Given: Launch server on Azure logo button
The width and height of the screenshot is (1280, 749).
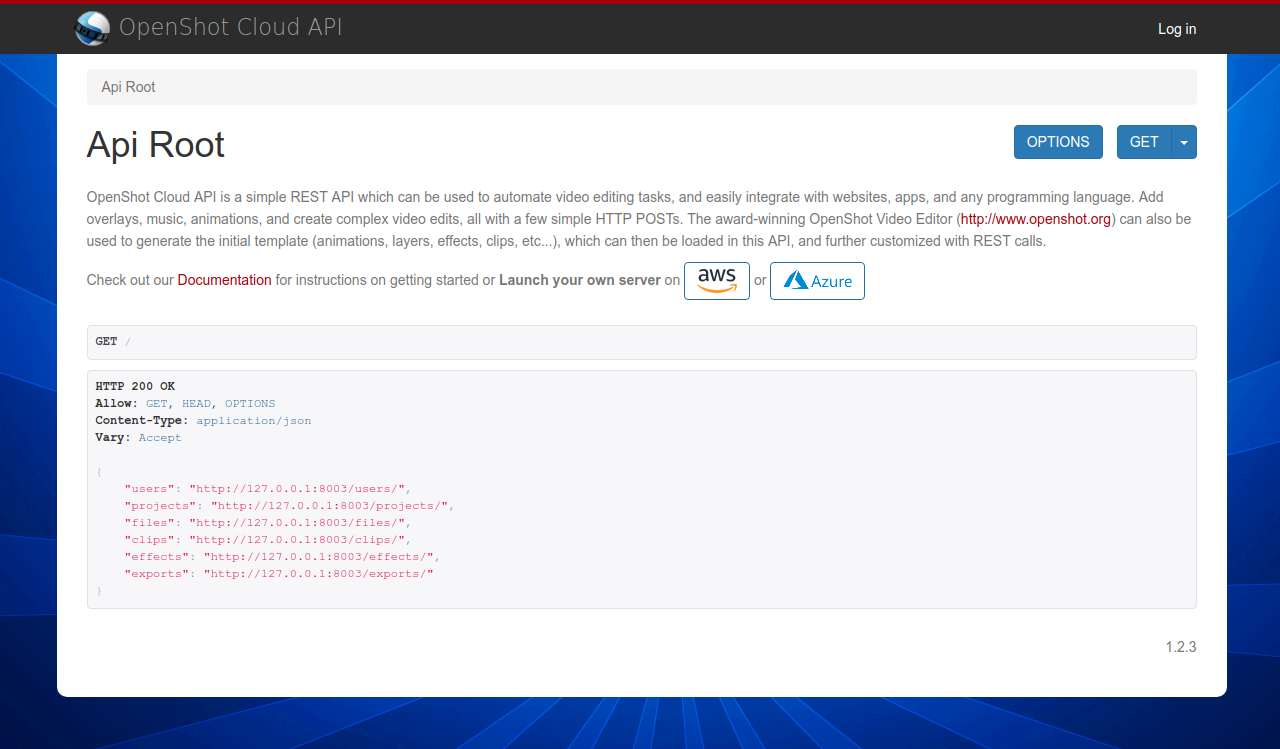Looking at the screenshot, I should click(x=817, y=281).
